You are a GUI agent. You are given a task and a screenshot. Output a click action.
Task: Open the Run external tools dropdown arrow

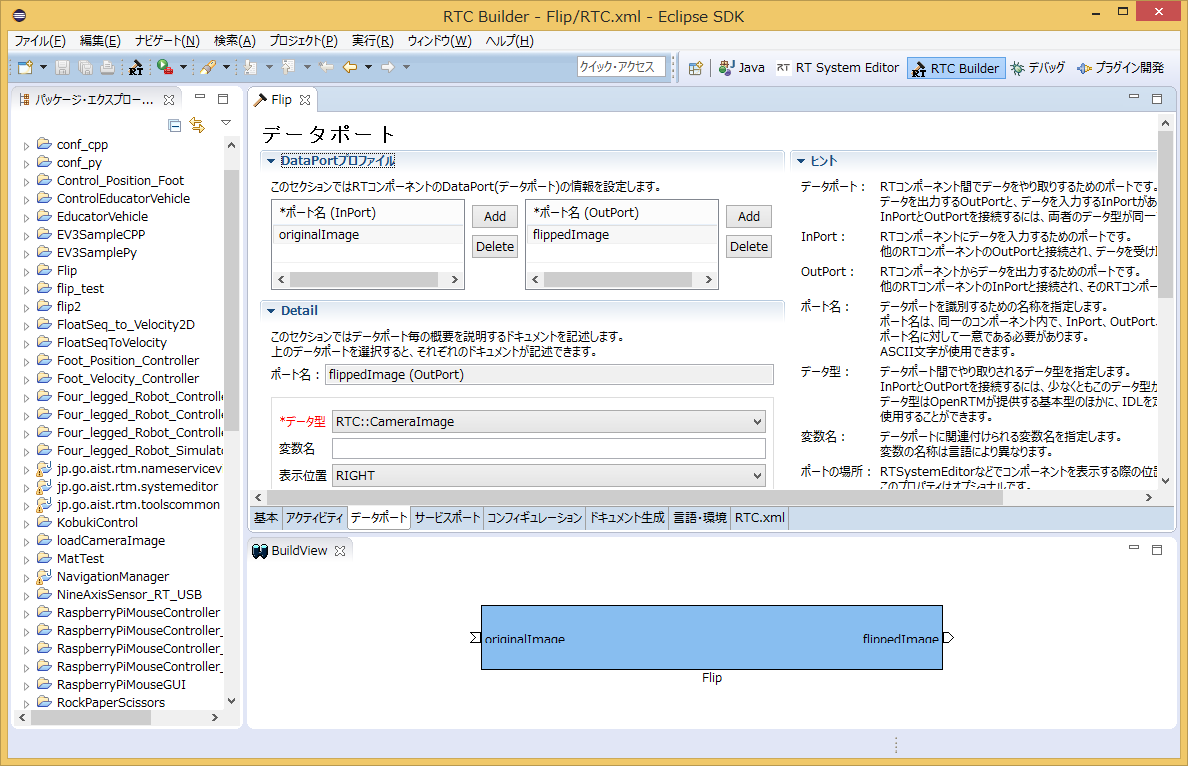coord(183,67)
